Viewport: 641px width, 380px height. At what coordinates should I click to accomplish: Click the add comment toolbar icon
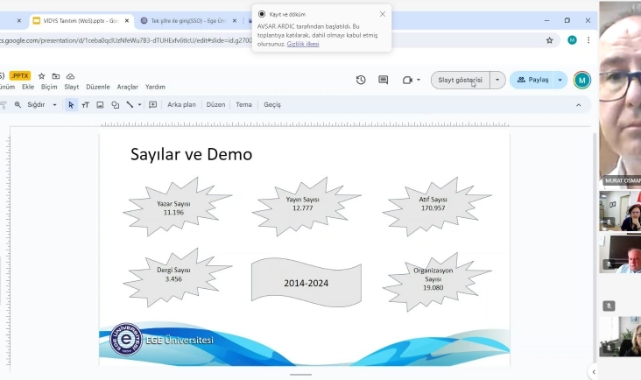(x=153, y=105)
